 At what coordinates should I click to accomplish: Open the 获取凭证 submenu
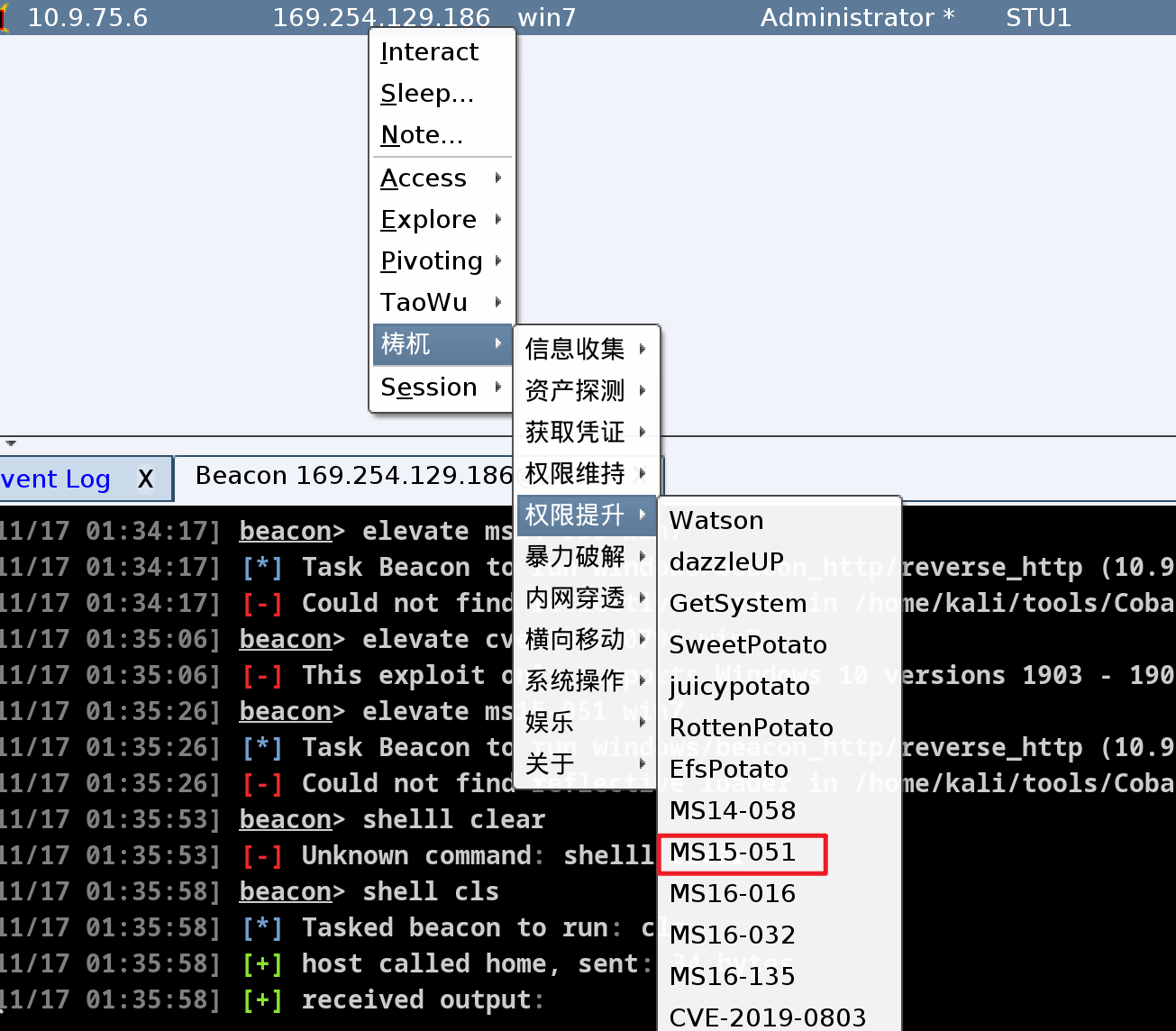click(587, 432)
